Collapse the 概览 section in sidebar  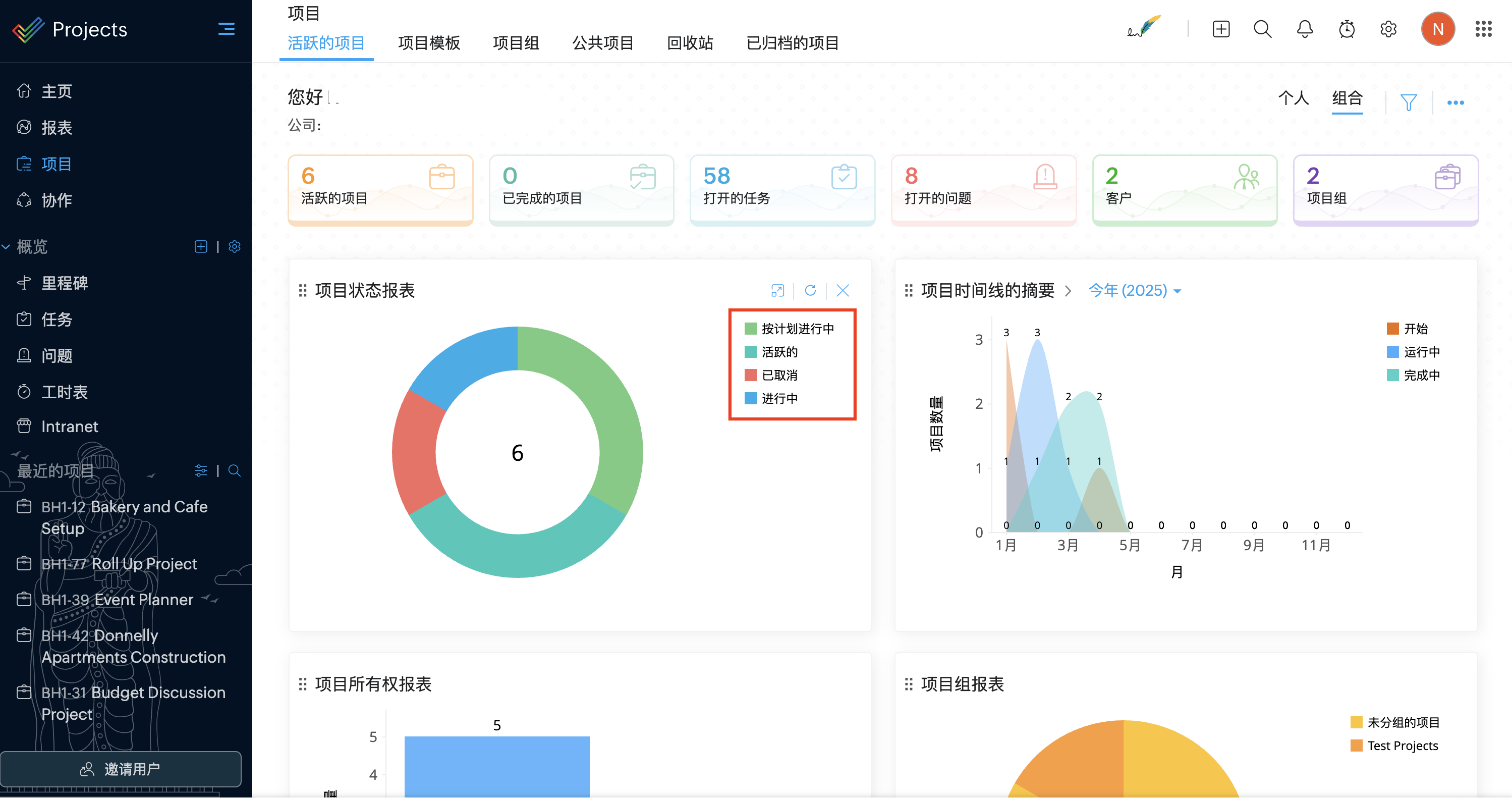(x=7, y=247)
